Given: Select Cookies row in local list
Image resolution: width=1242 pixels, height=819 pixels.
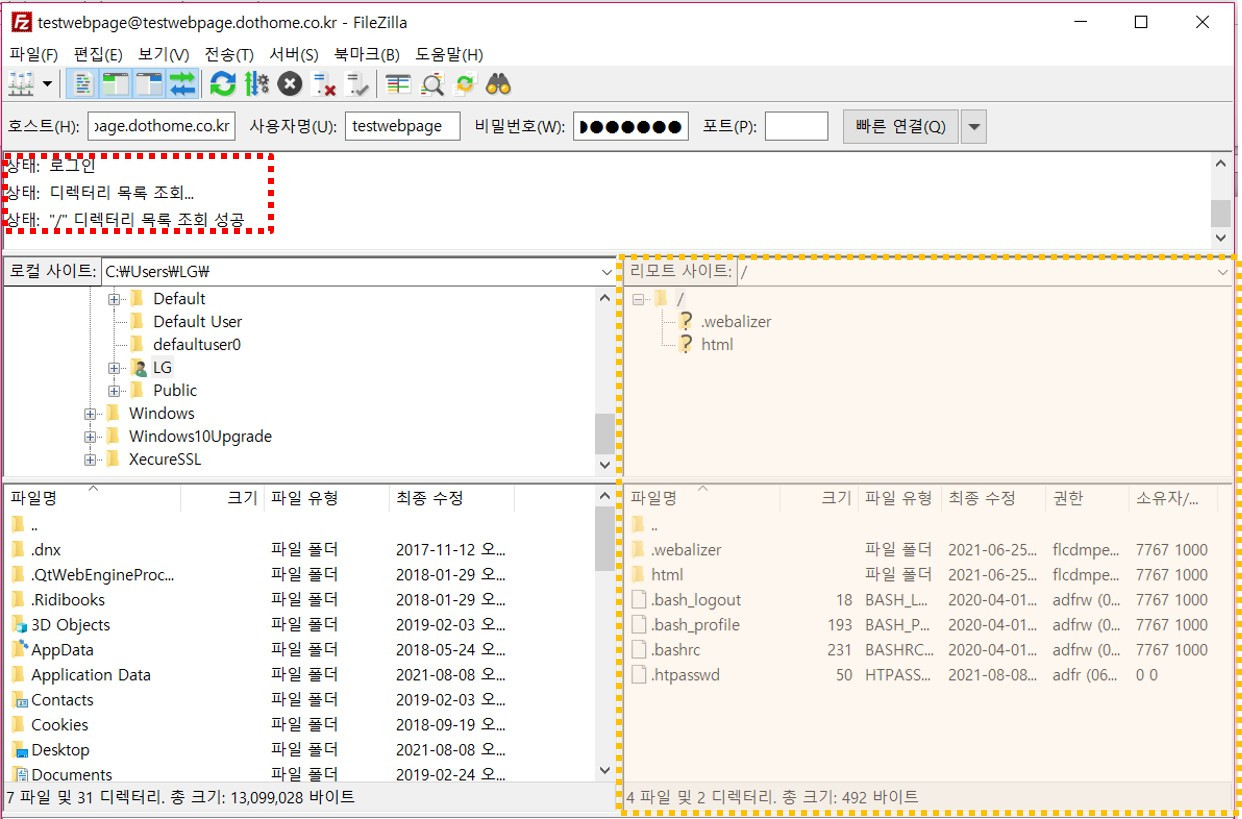Looking at the screenshot, I should pos(300,725).
